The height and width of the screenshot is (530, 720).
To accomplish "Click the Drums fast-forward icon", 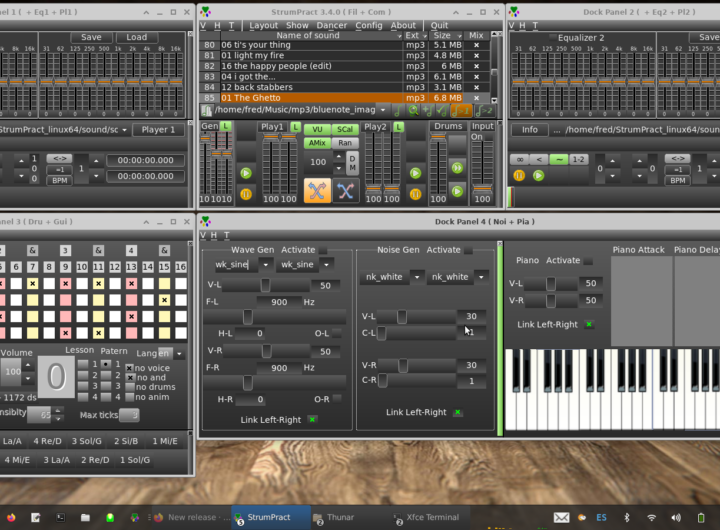I will coord(457,168).
